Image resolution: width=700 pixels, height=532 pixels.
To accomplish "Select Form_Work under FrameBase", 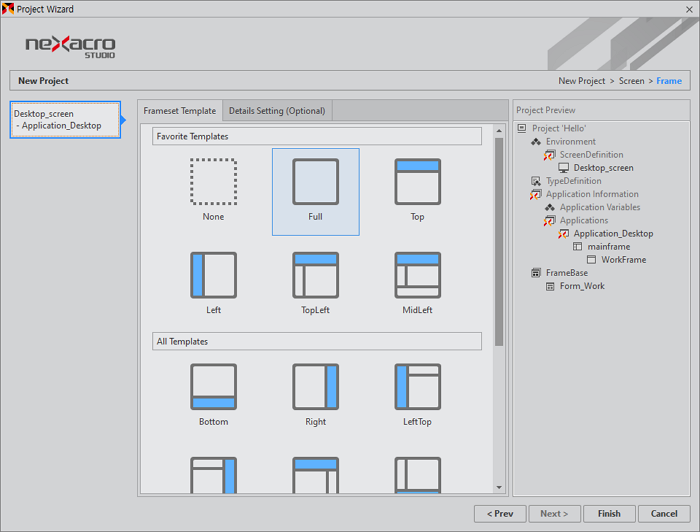I will [x=581, y=286].
